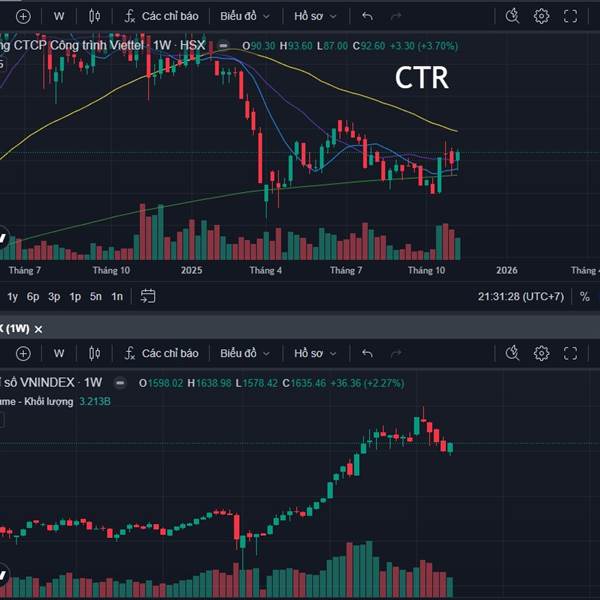Select 3p time range
600x600 pixels.
tap(54, 297)
